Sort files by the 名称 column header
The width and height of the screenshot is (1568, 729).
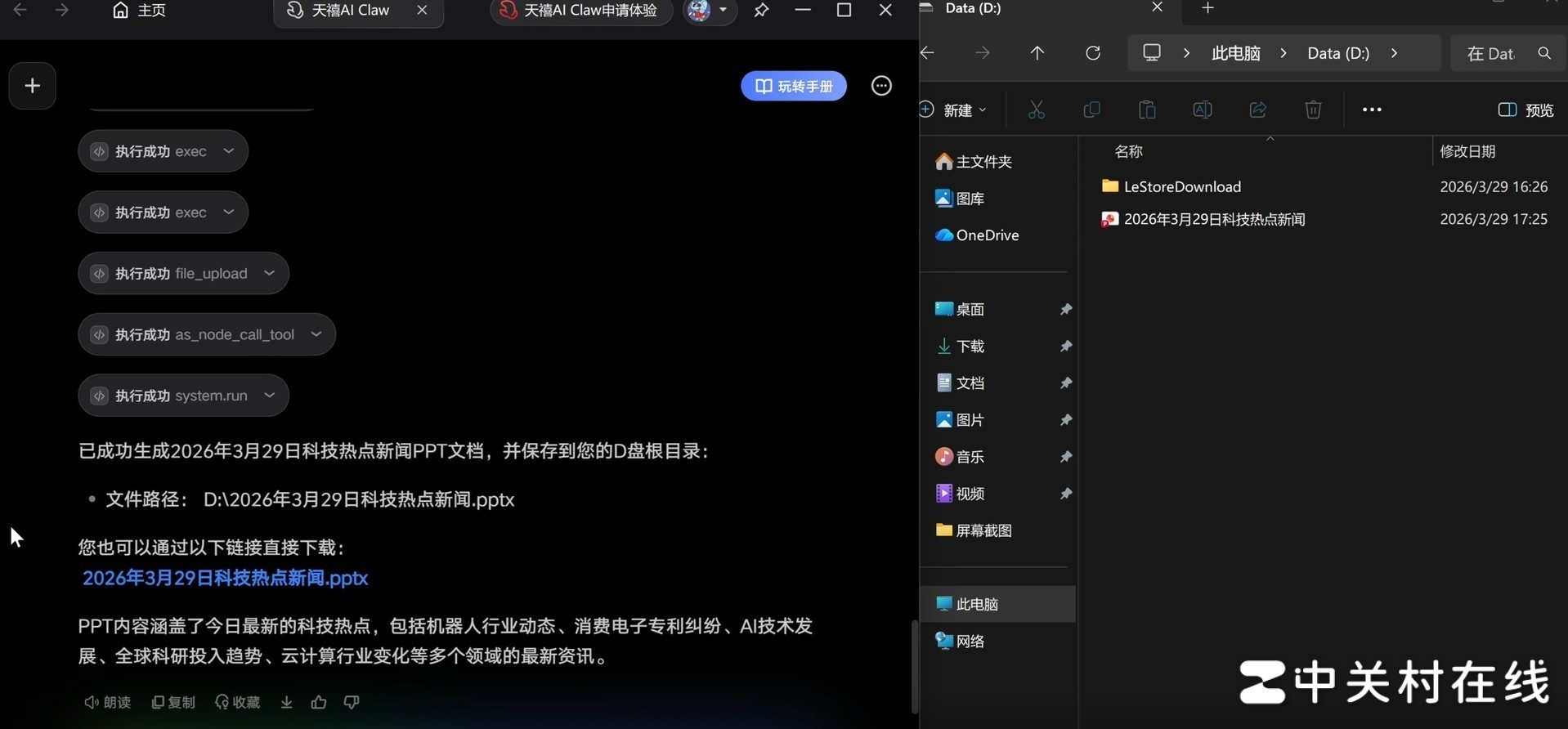click(1128, 151)
